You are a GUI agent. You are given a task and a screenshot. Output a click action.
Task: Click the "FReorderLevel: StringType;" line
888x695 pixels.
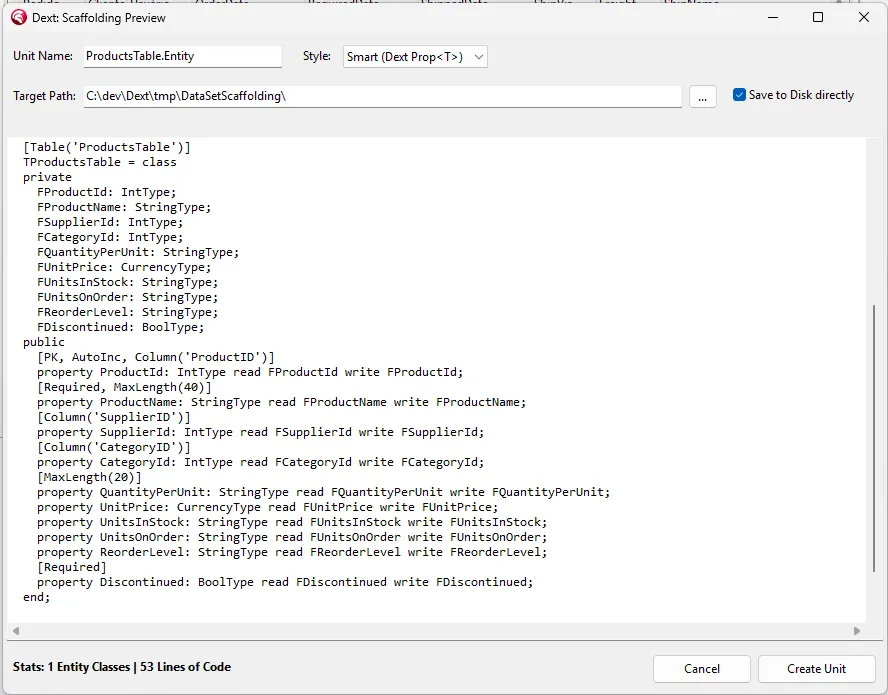tap(127, 313)
